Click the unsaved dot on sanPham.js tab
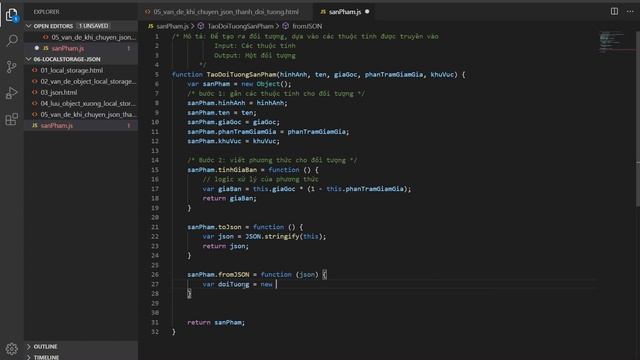The image size is (640, 360). coord(367,12)
